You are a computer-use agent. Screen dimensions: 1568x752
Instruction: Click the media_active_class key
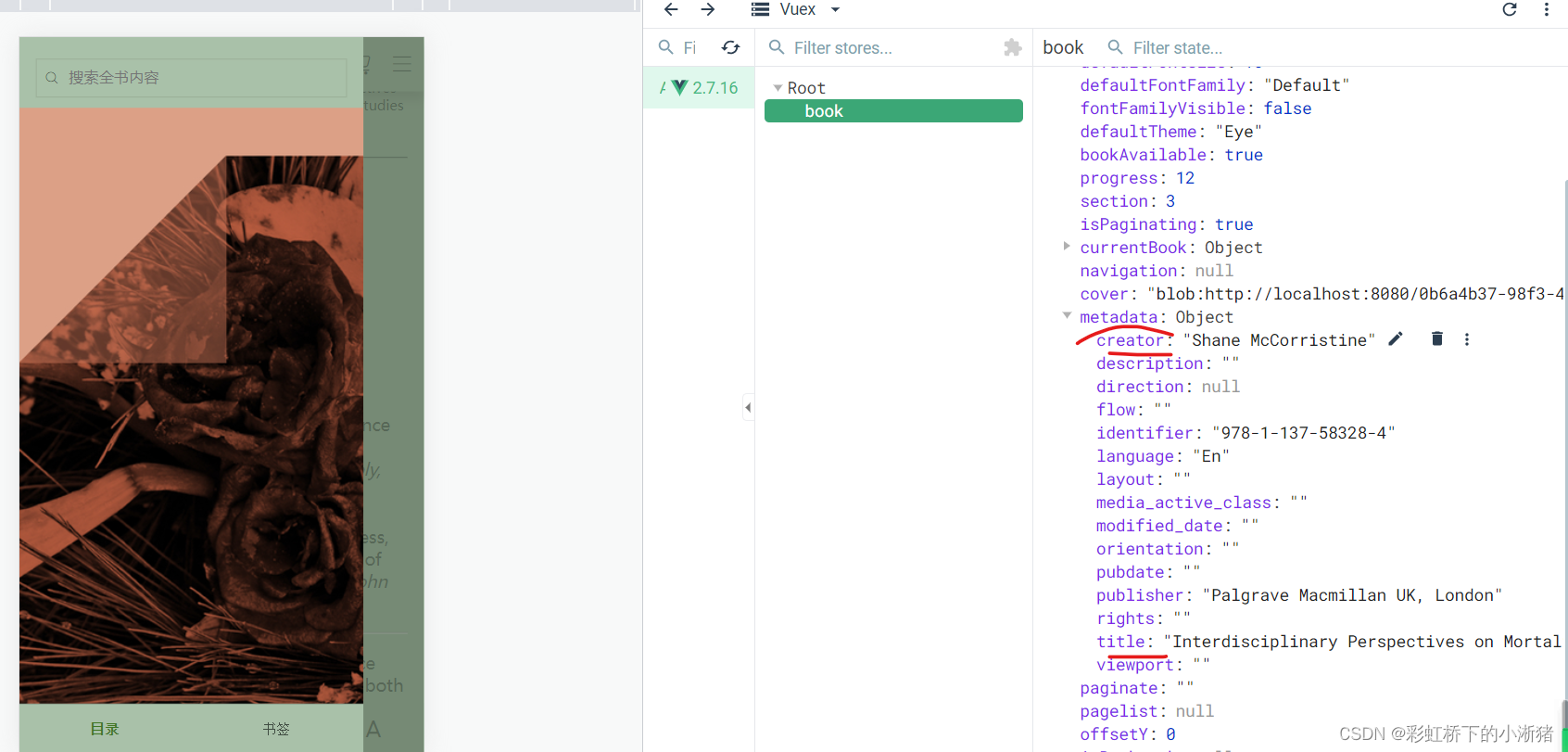[1183, 503]
